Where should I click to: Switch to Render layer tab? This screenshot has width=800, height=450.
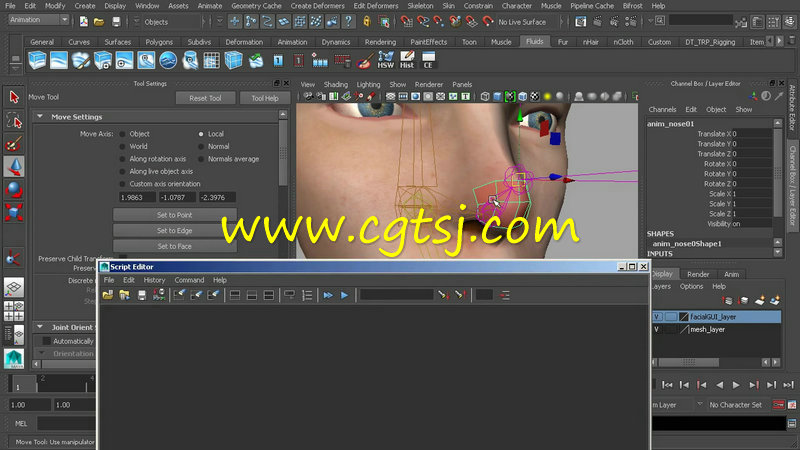tap(697, 274)
